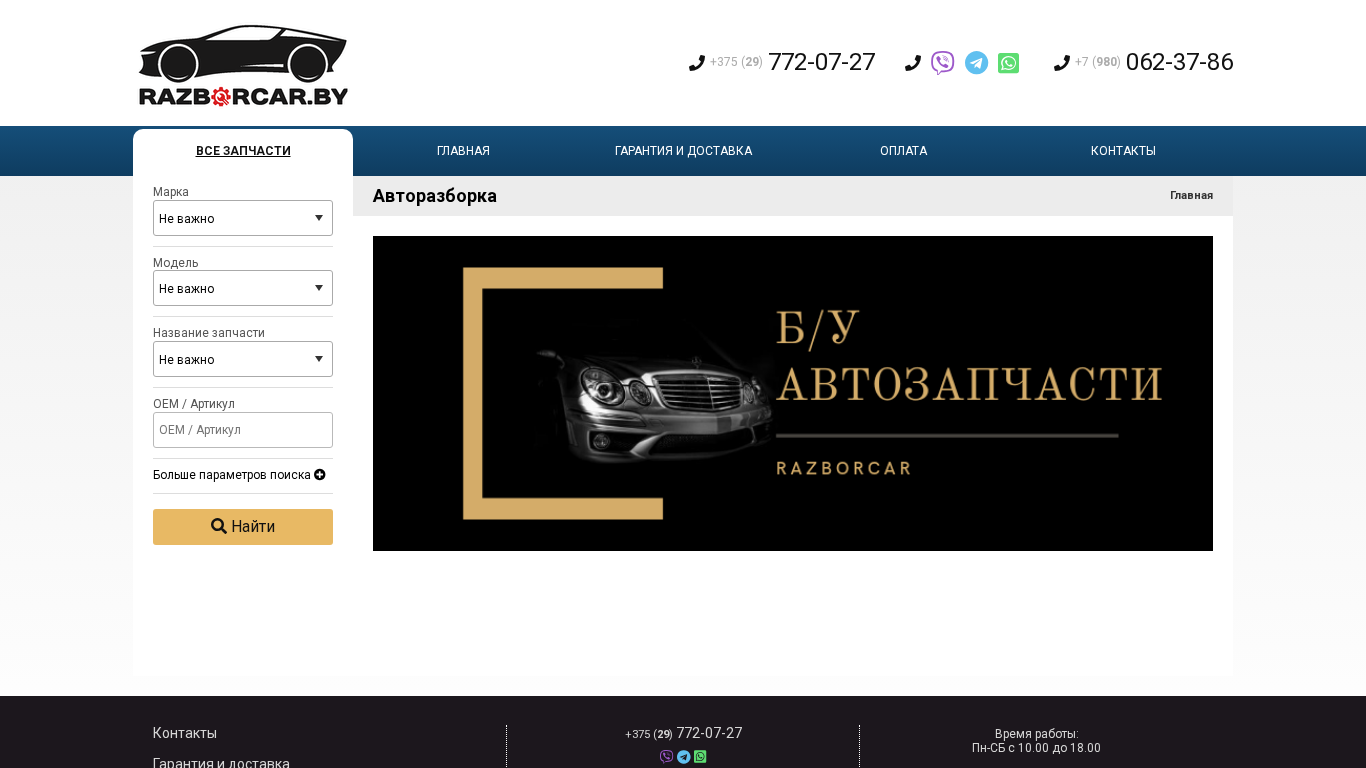Go to ГЛАВНАЯ menu item
The height and width of the screenshot is (768, 1366).
(463, 151)
